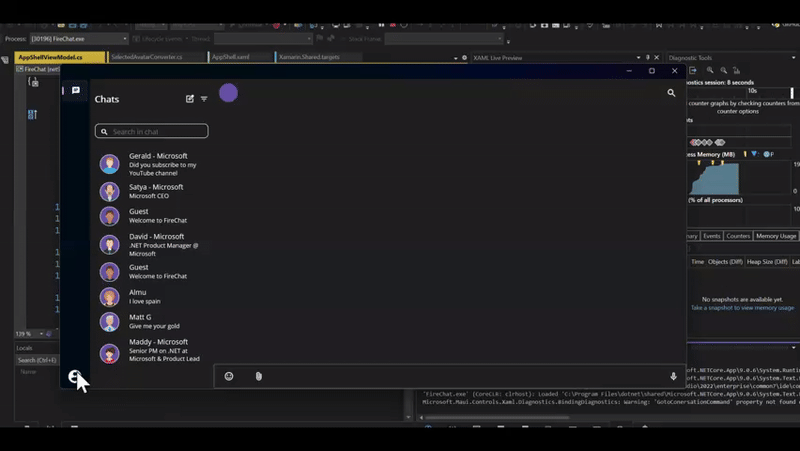The height and width of the screenshot is (451, 800).
Task: Click the Pause debugging icon in toolbar
Action: click(x=381, y=24)
